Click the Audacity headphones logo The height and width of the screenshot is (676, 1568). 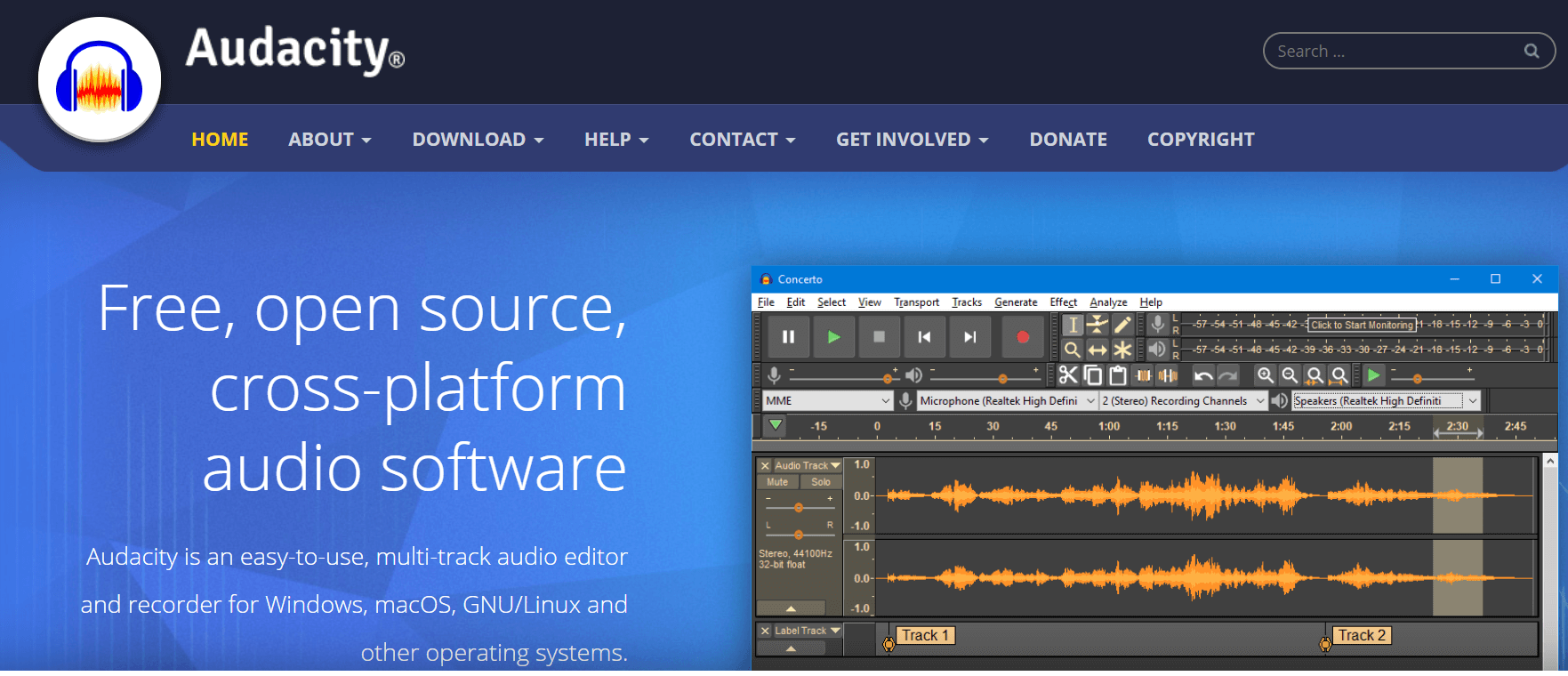100,78
